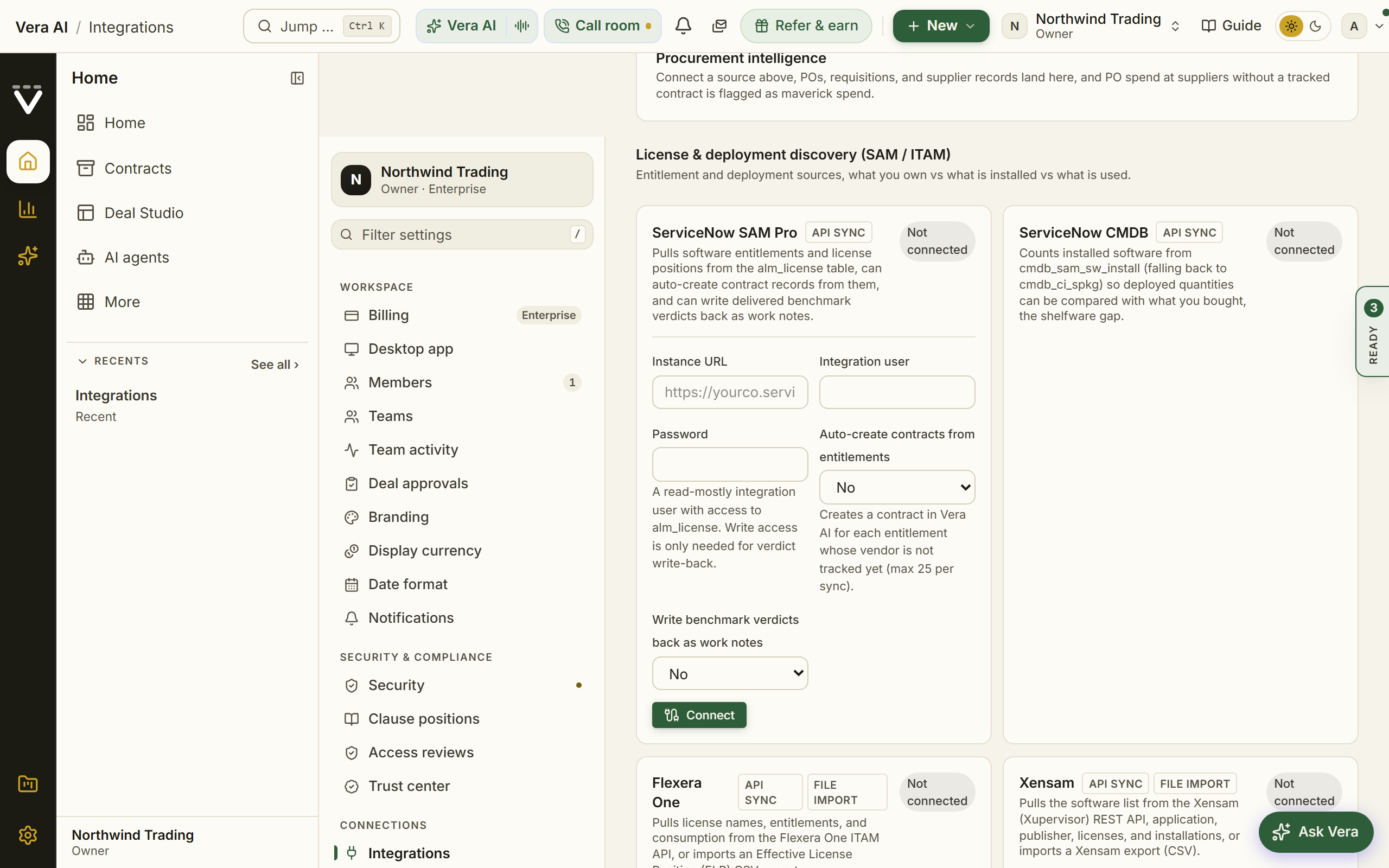Open Access reviews settings

pyautogui.click(x=462, y=752)
